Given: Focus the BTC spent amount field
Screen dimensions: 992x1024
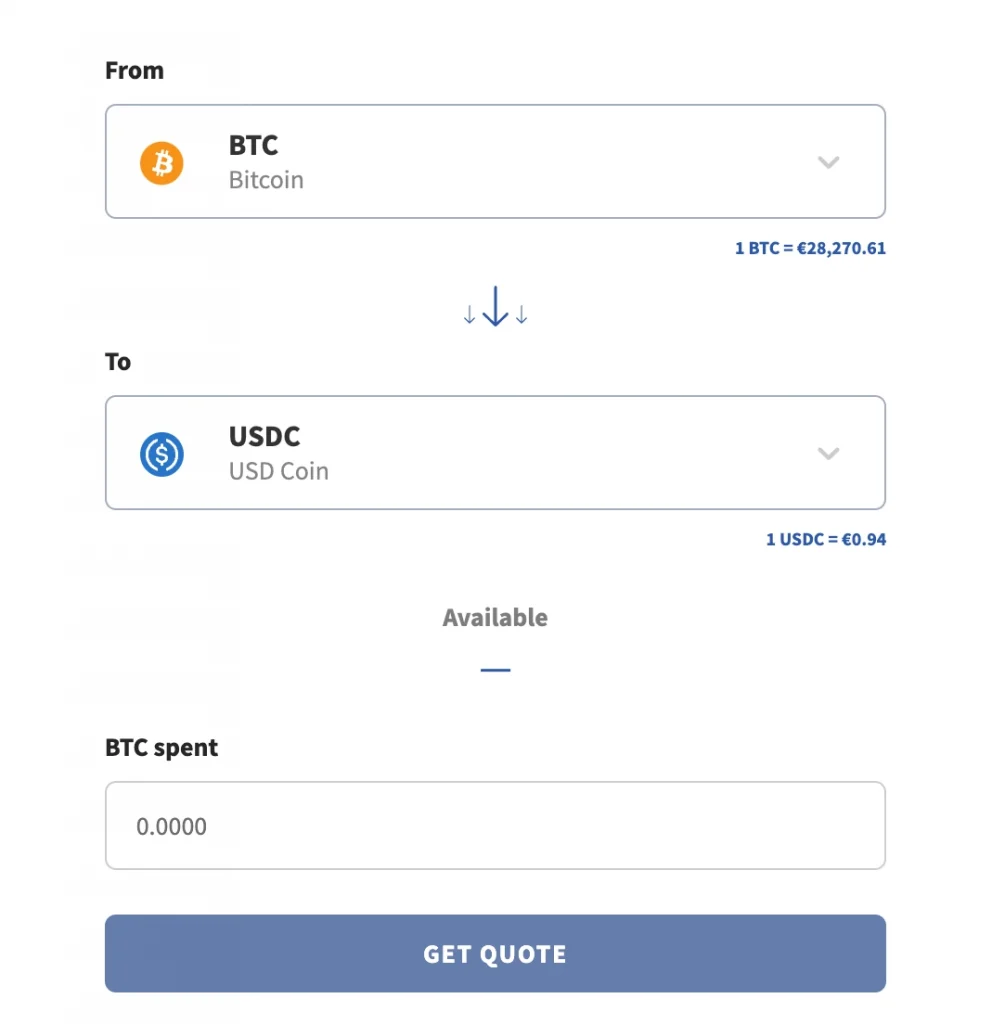Looking at the screenshot, I should [x=495, y=826].
